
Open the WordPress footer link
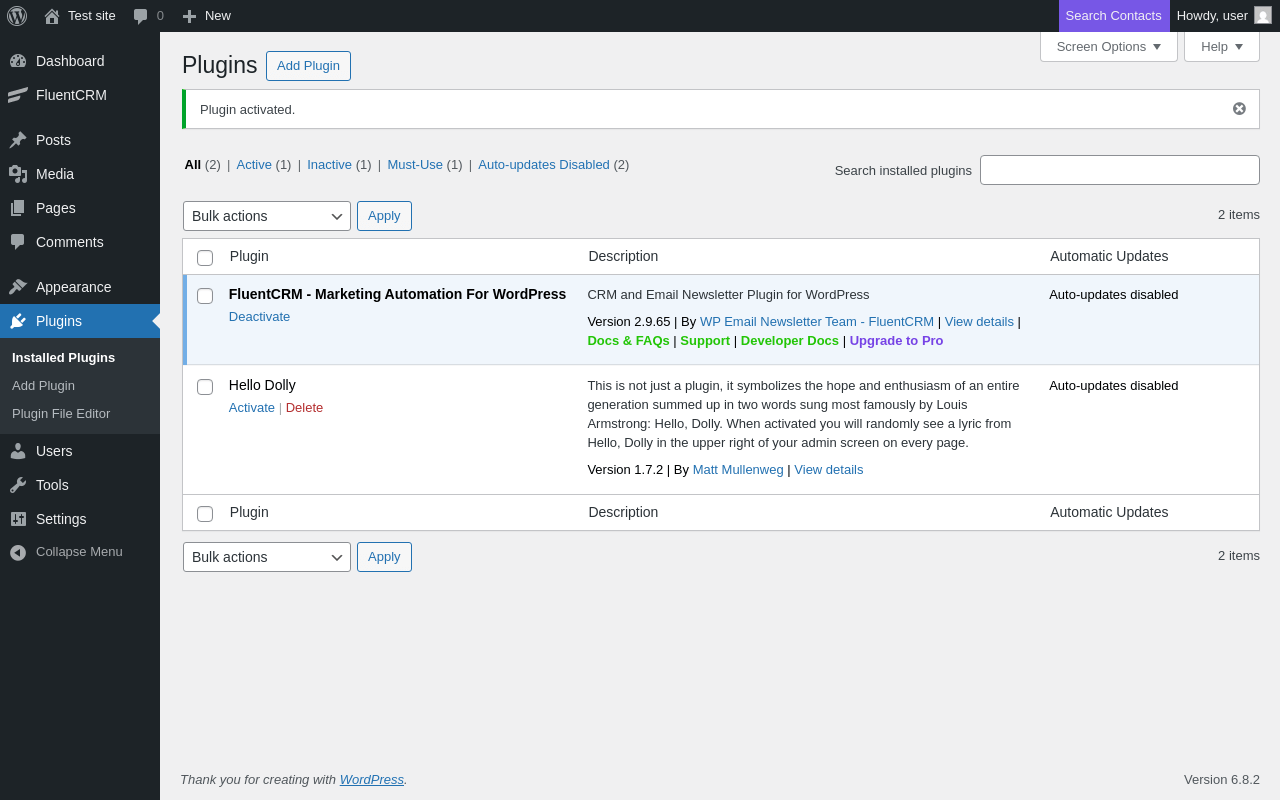[x=372, y=780]
